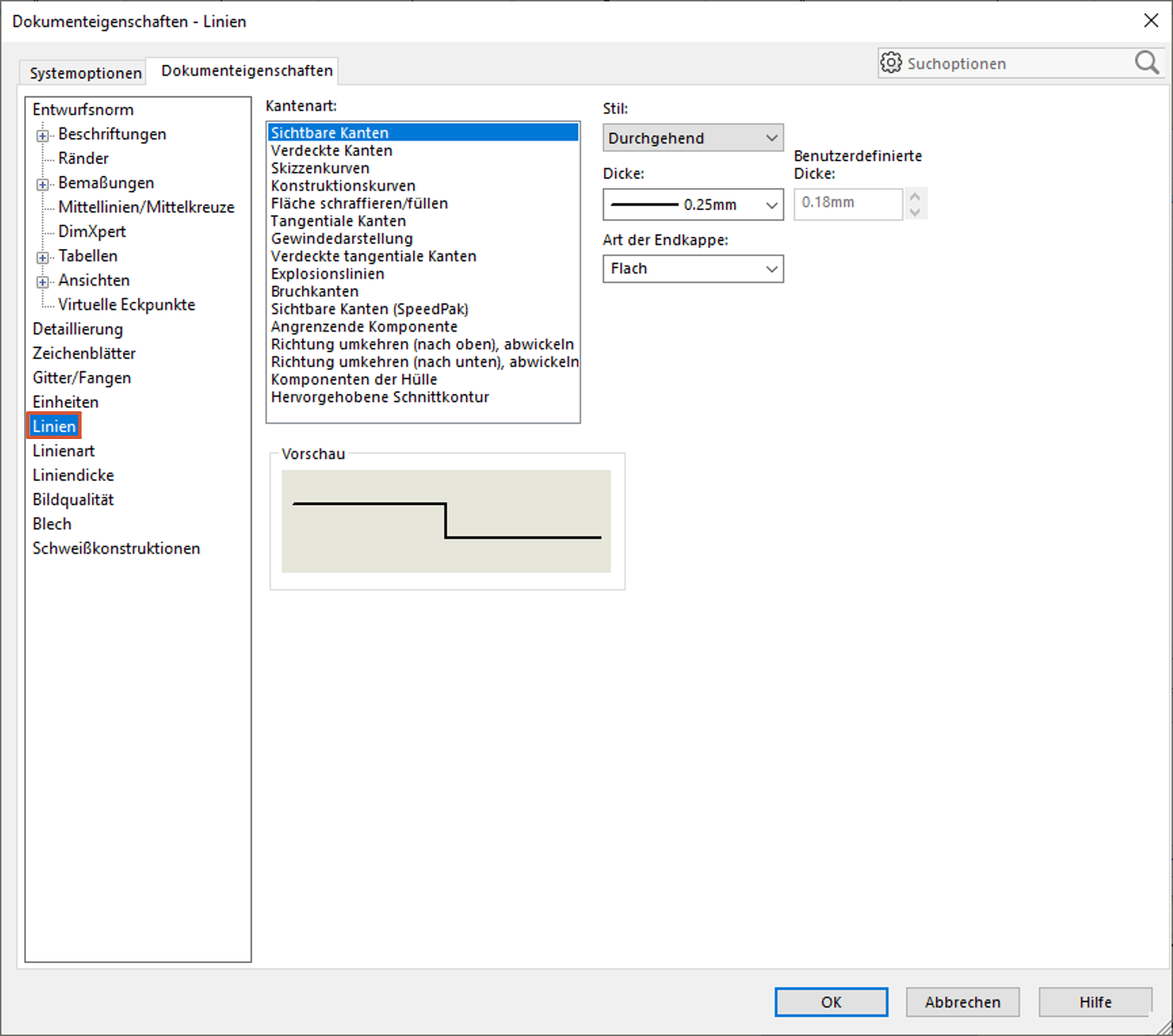Screen dimensions: 1173x1036
Task: Confirm with the OK button
Action: click(831, 1002)
